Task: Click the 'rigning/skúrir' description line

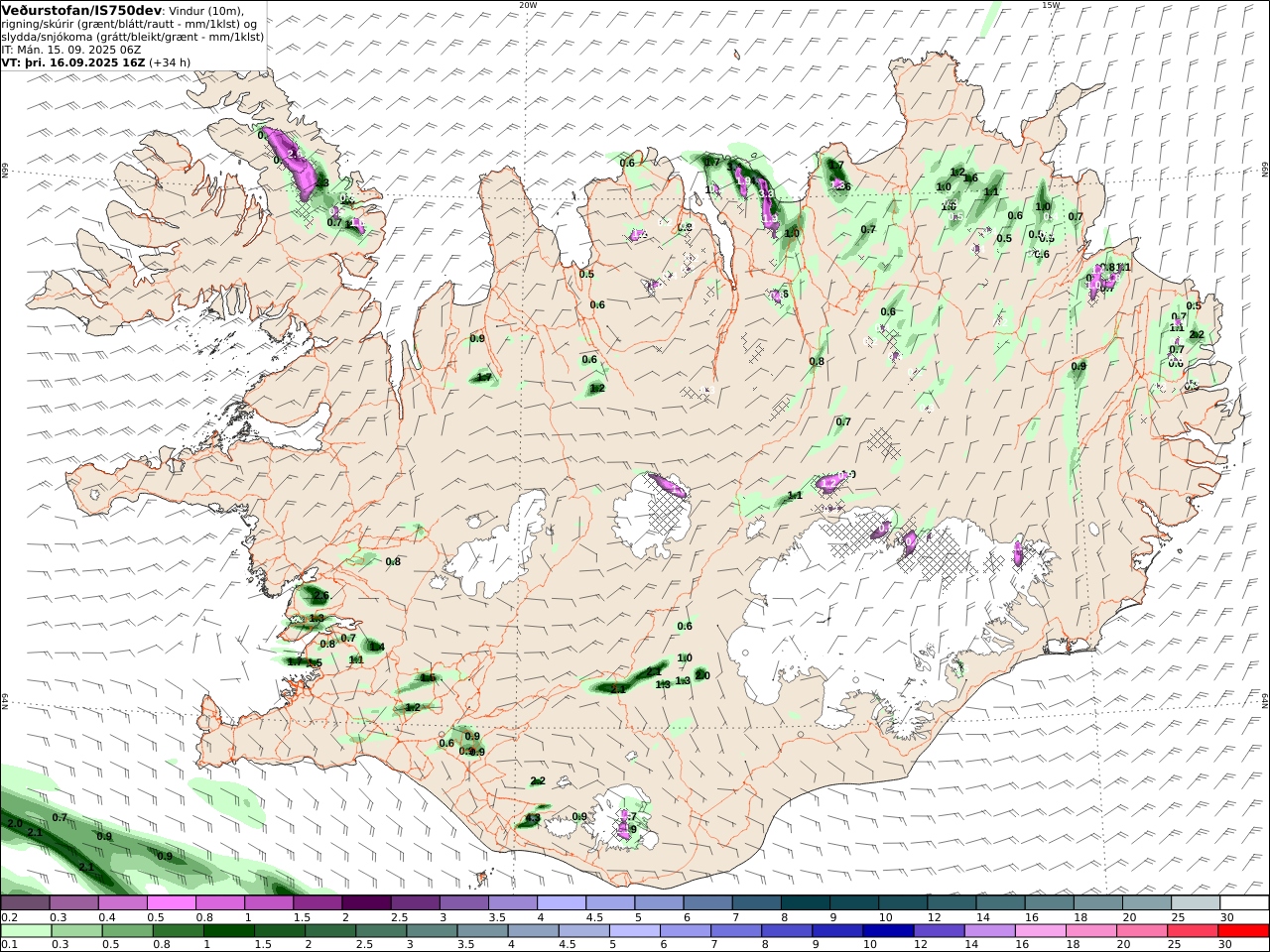Action: [x=127, y=24]
